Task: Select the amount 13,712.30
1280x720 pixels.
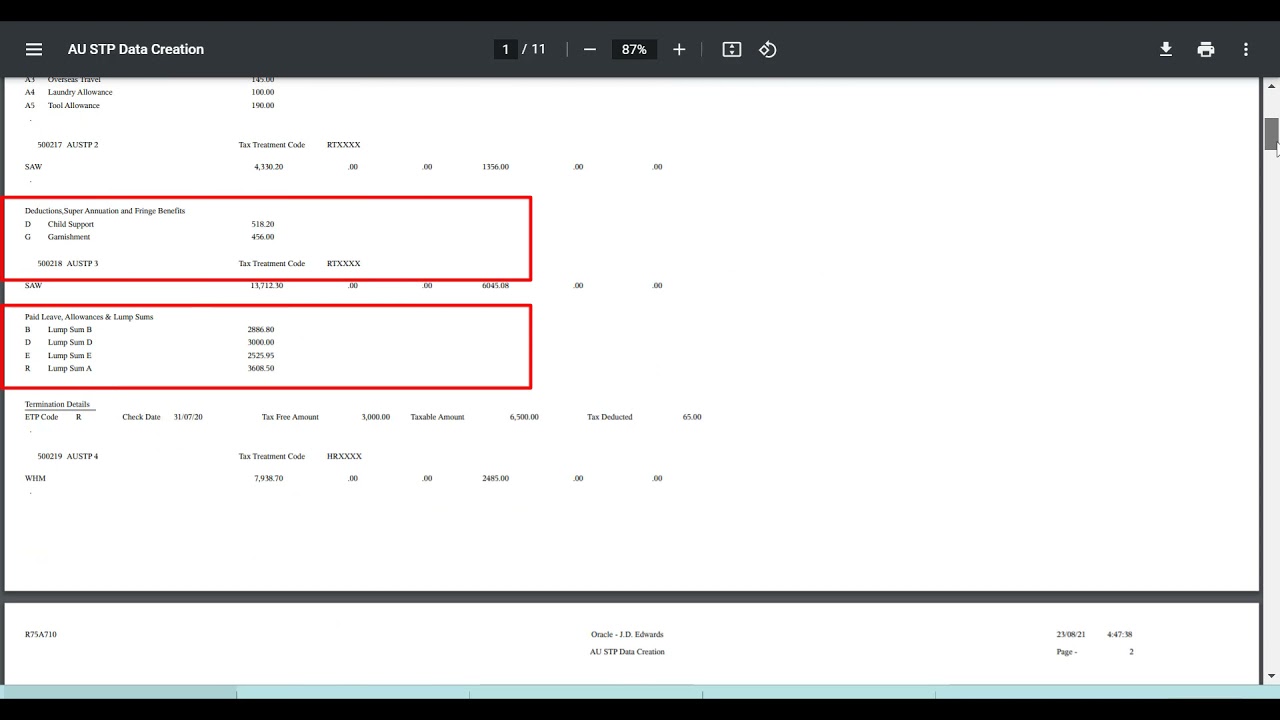Action: [x=267, y=285]
